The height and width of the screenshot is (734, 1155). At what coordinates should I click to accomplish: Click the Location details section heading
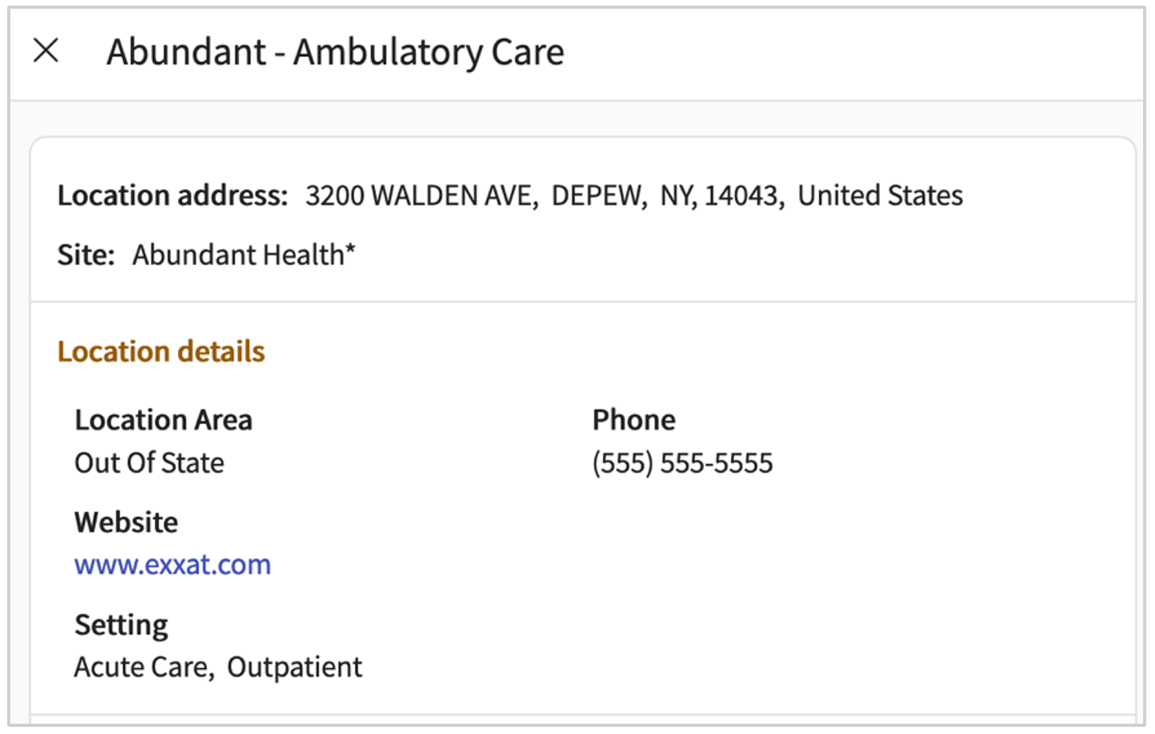pyautogui.click(x=161, y=352)
